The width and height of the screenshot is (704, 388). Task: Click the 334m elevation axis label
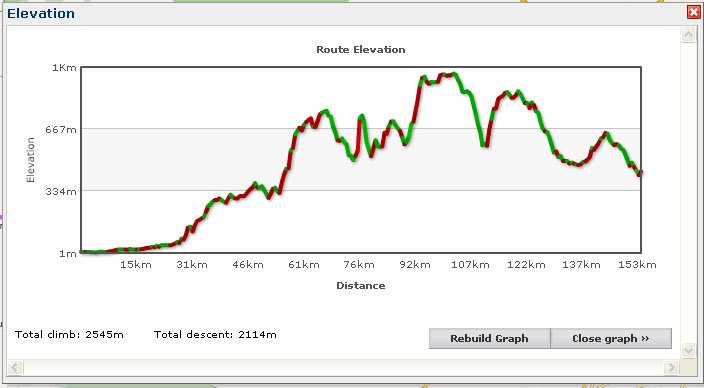tap(61, 192)
